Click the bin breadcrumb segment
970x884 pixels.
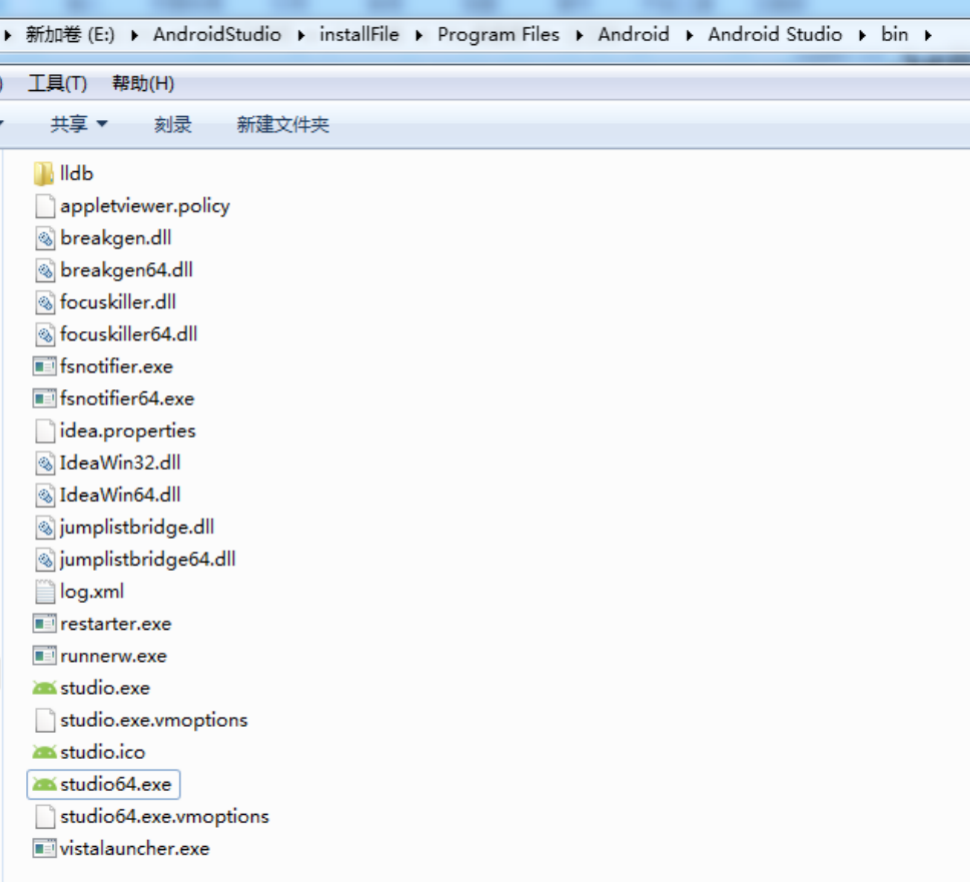(x=895, y=35)
